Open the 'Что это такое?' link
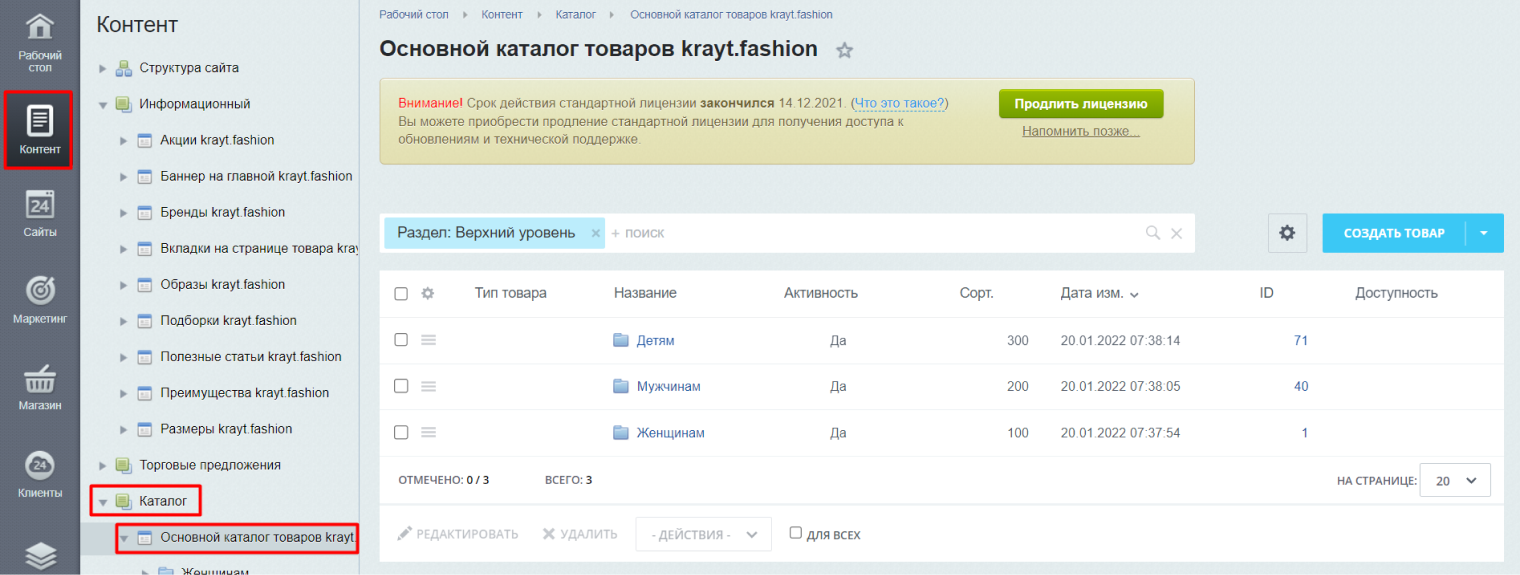Viewport: 1520px width, 575px height. [x=899, y=103]
